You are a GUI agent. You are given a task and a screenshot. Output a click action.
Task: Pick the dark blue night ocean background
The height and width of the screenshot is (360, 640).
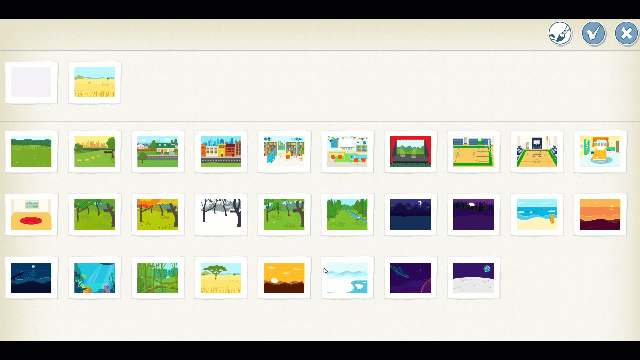[31, 278]
